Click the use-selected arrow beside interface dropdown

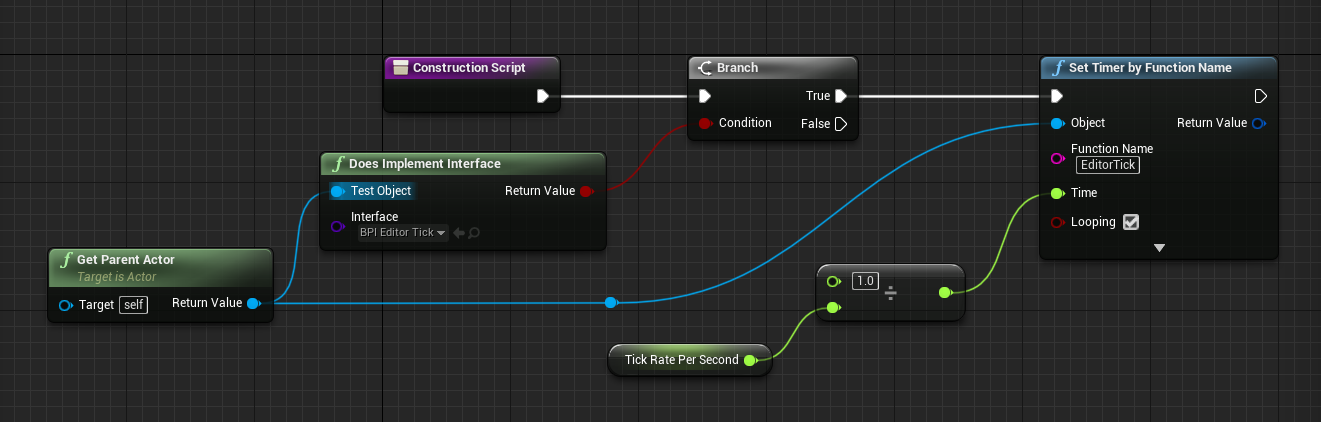click(x=458, y=232)
